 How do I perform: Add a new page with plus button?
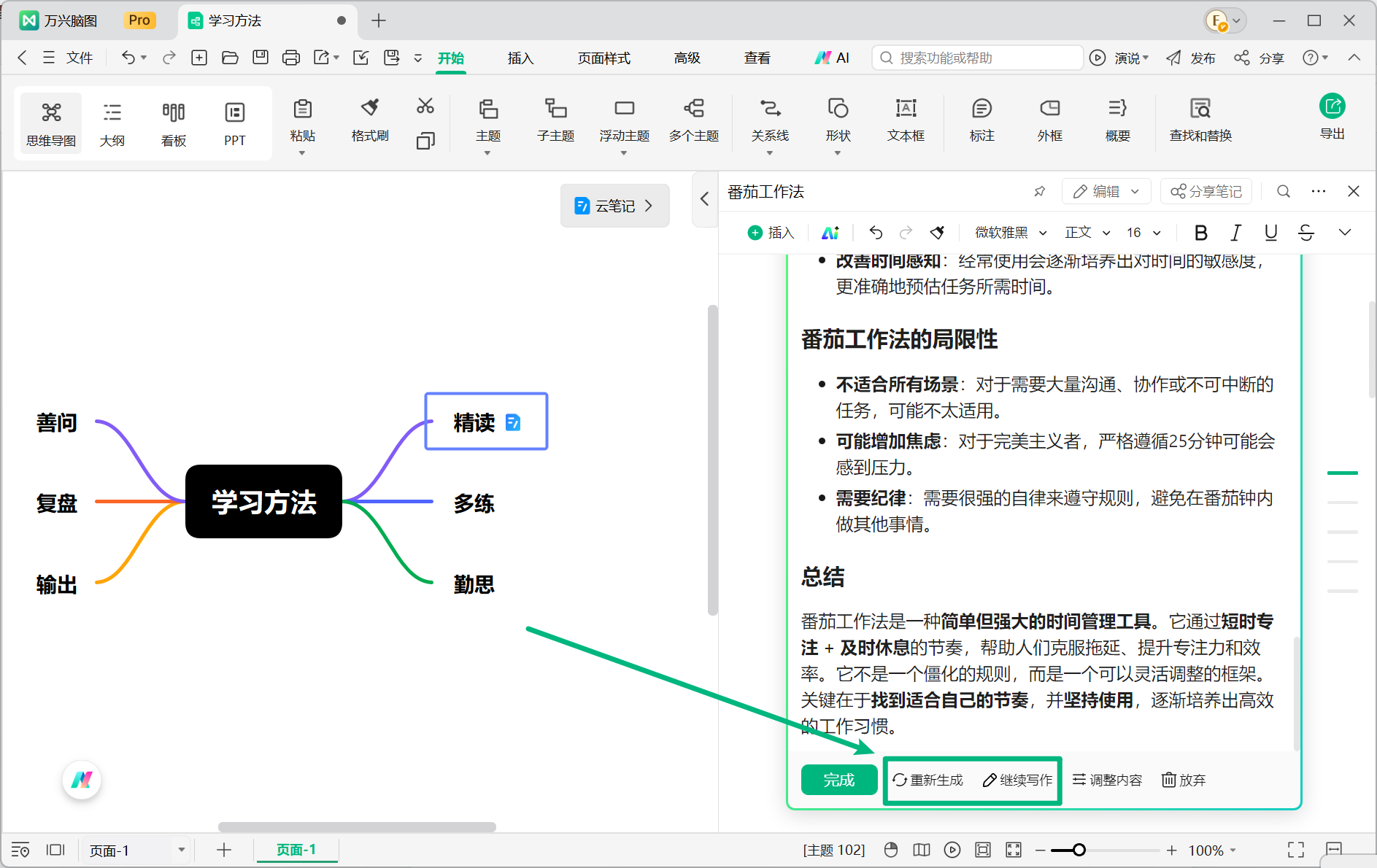pyautogui.click(x=224, y=850)
